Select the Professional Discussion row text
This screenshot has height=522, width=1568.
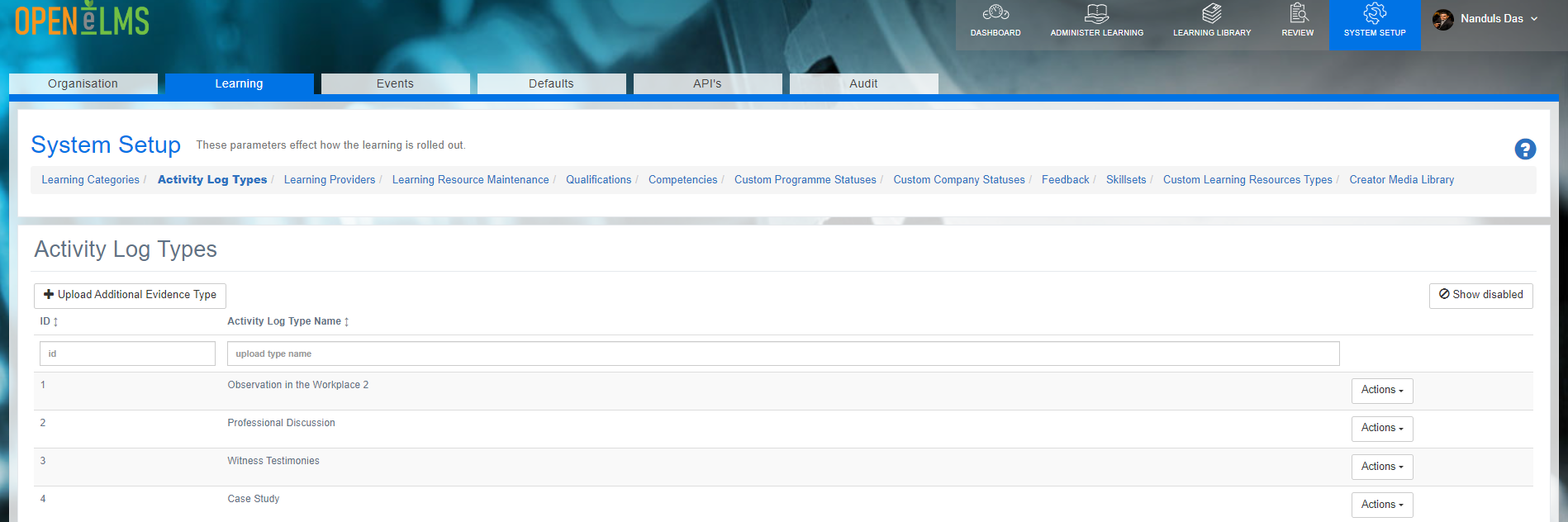pyautogui.click(x=282, y=423)
